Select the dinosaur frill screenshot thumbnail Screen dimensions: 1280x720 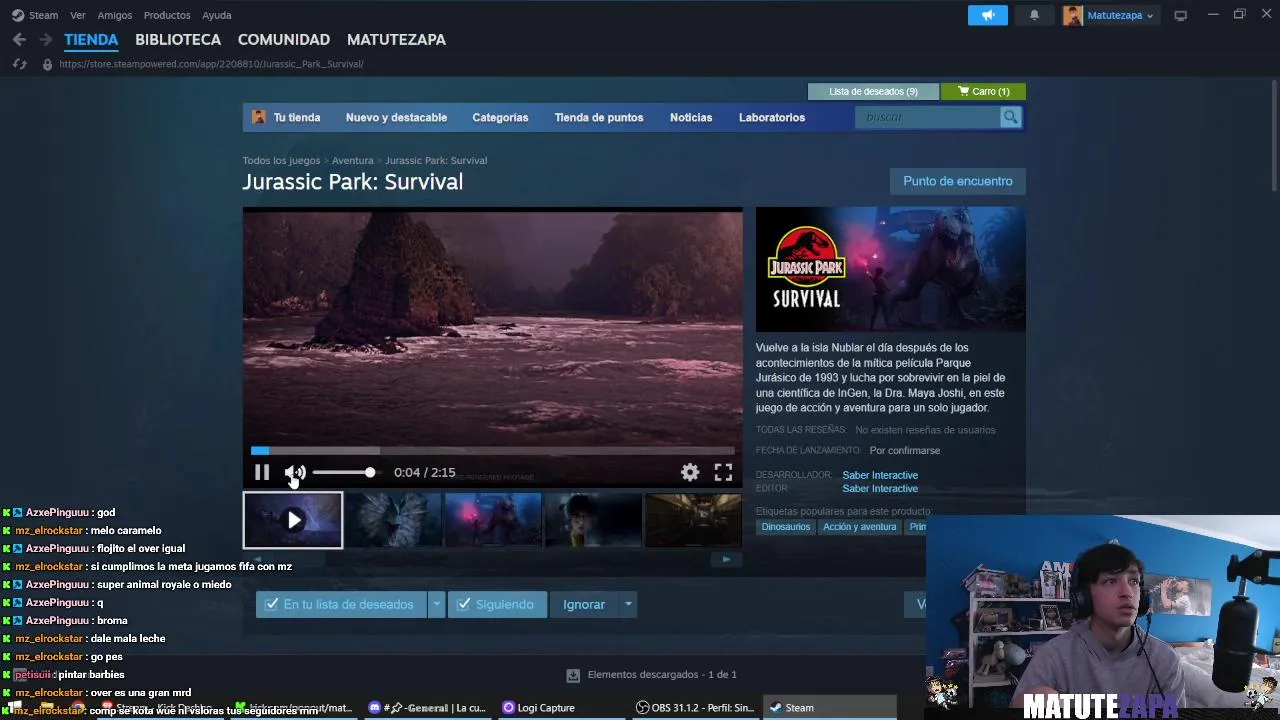pyautogui.click(x=393, y=520)
